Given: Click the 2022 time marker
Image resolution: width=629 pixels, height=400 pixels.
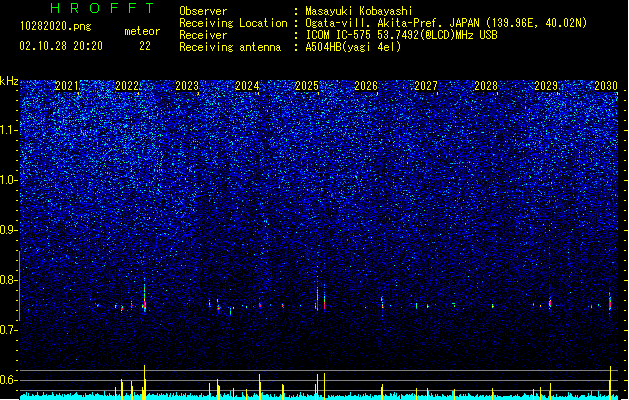Looking at the screenshot, I should [x=127, y=86].
